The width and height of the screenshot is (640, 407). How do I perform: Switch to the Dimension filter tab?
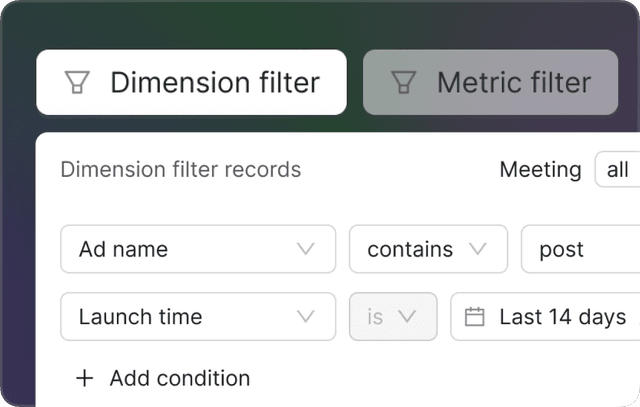(x=192, y=82)
